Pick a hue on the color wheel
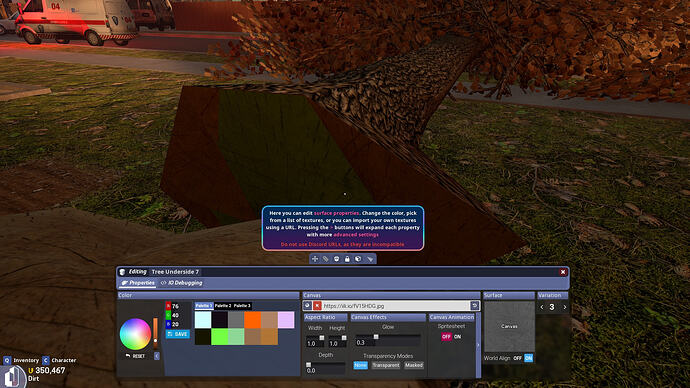690x388 pixels. tap(135, 334)
